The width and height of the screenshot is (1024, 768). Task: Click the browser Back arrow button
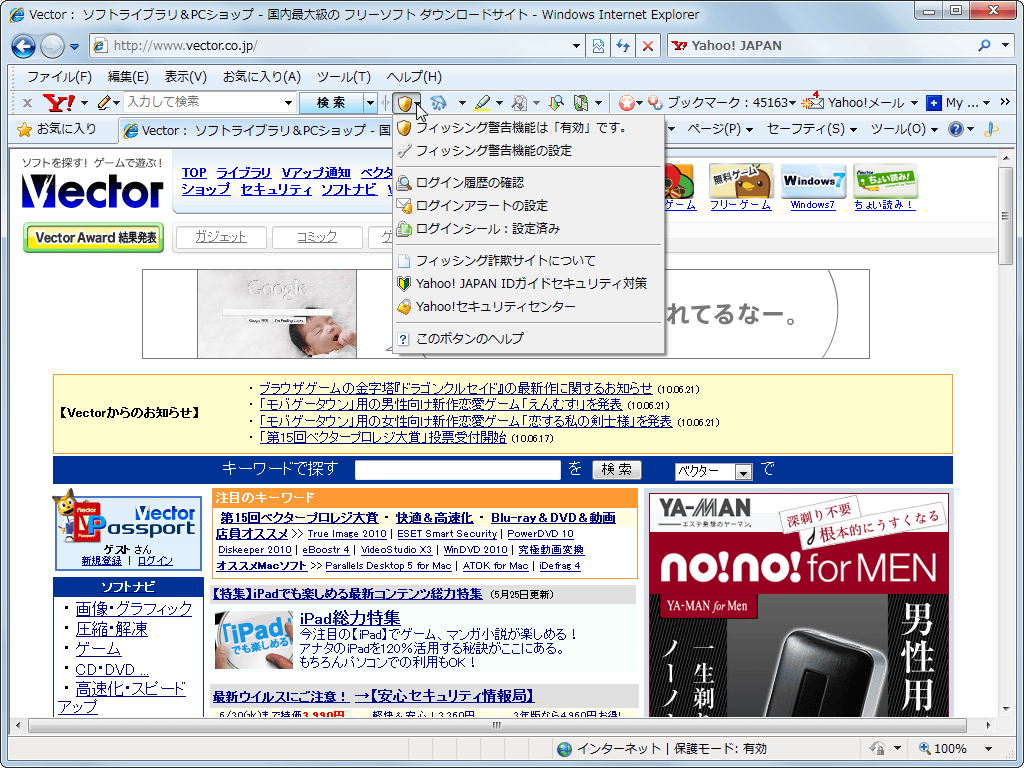[24, 46]
